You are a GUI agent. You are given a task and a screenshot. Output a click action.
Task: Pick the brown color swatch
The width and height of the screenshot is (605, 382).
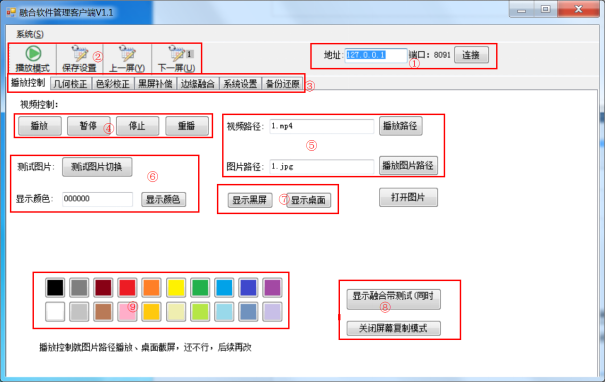pos(103,312)
